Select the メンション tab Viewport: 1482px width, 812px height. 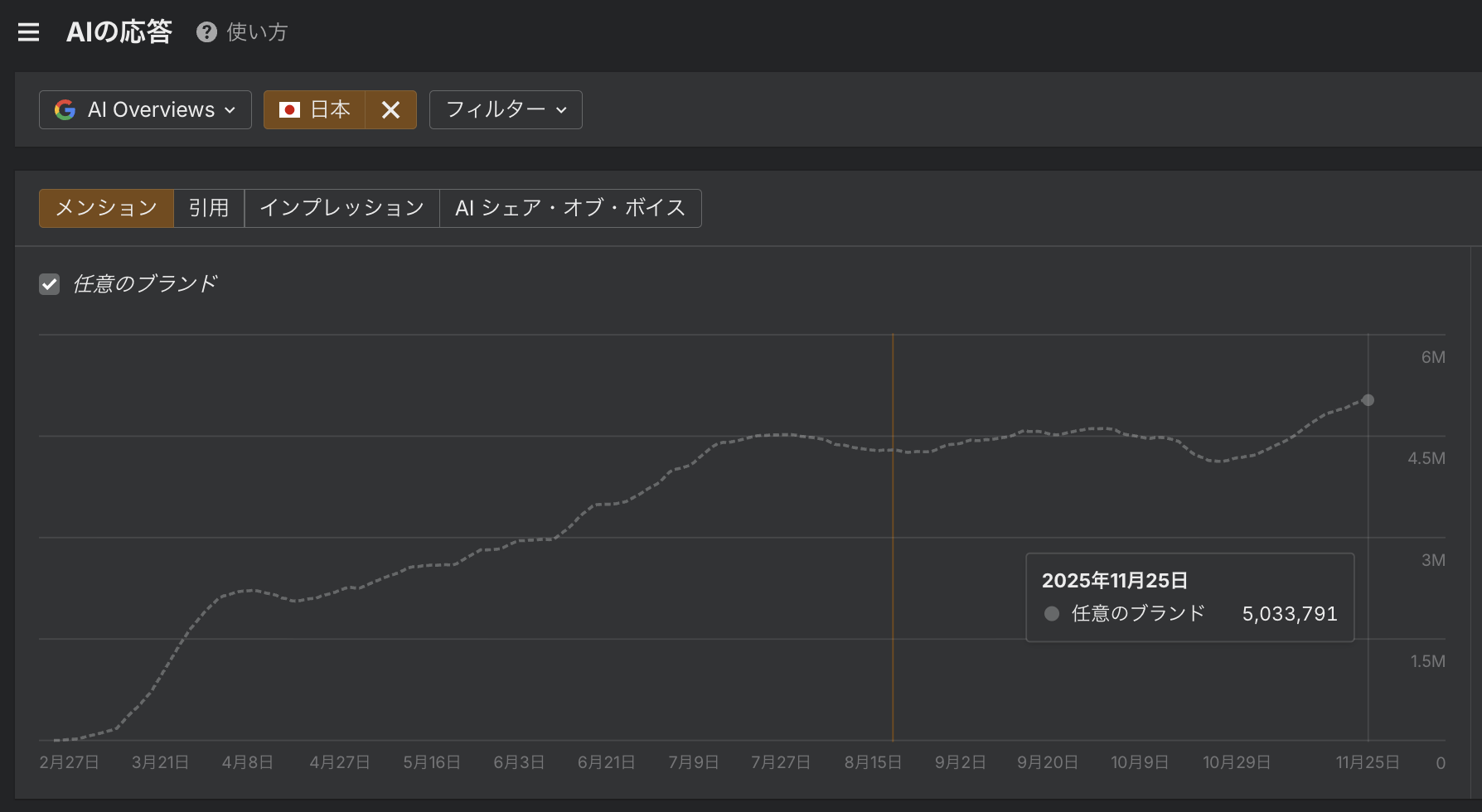(106, 208)
